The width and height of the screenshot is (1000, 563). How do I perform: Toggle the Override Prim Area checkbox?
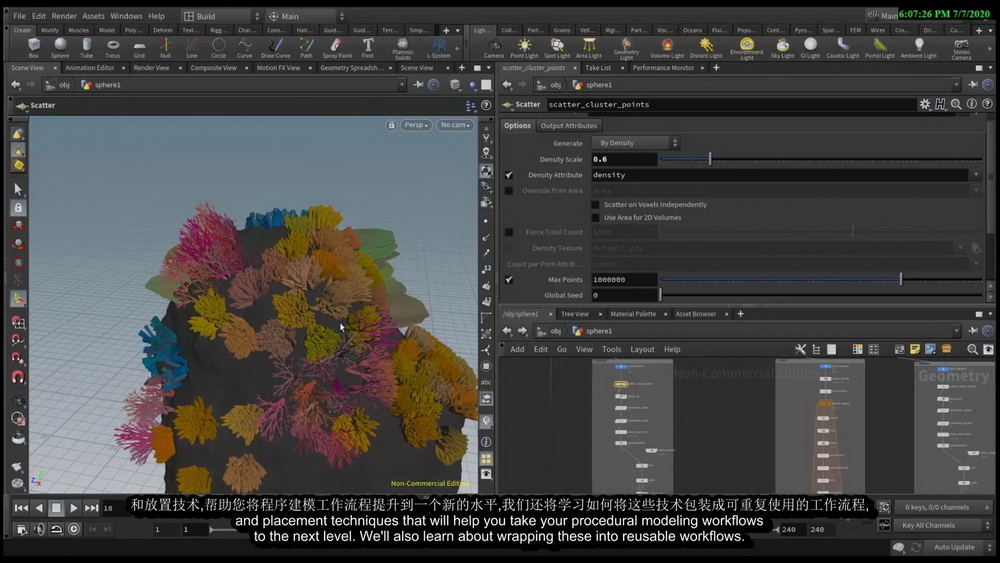click(x=509, y=191)
